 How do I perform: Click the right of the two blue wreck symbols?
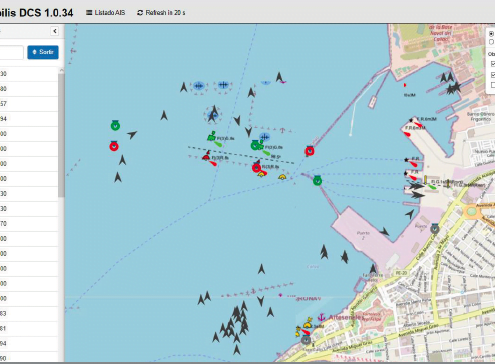223,85
